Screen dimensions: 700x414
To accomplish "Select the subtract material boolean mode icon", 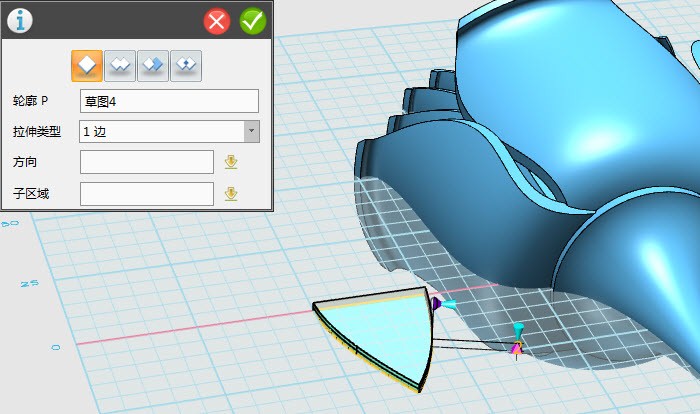I will [x=153, y=65].
